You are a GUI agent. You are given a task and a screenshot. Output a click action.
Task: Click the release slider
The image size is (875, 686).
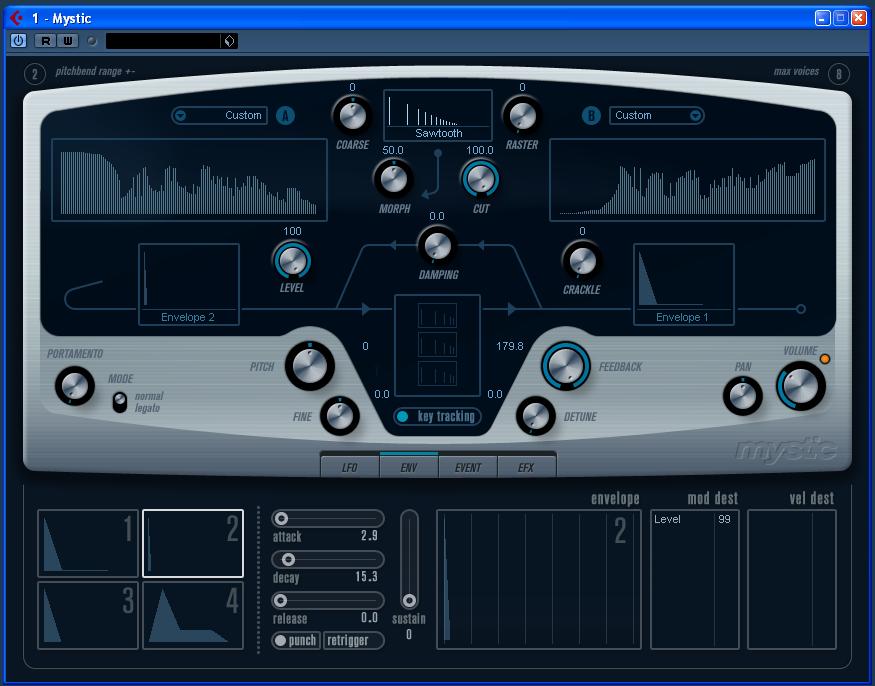(328, 600)
